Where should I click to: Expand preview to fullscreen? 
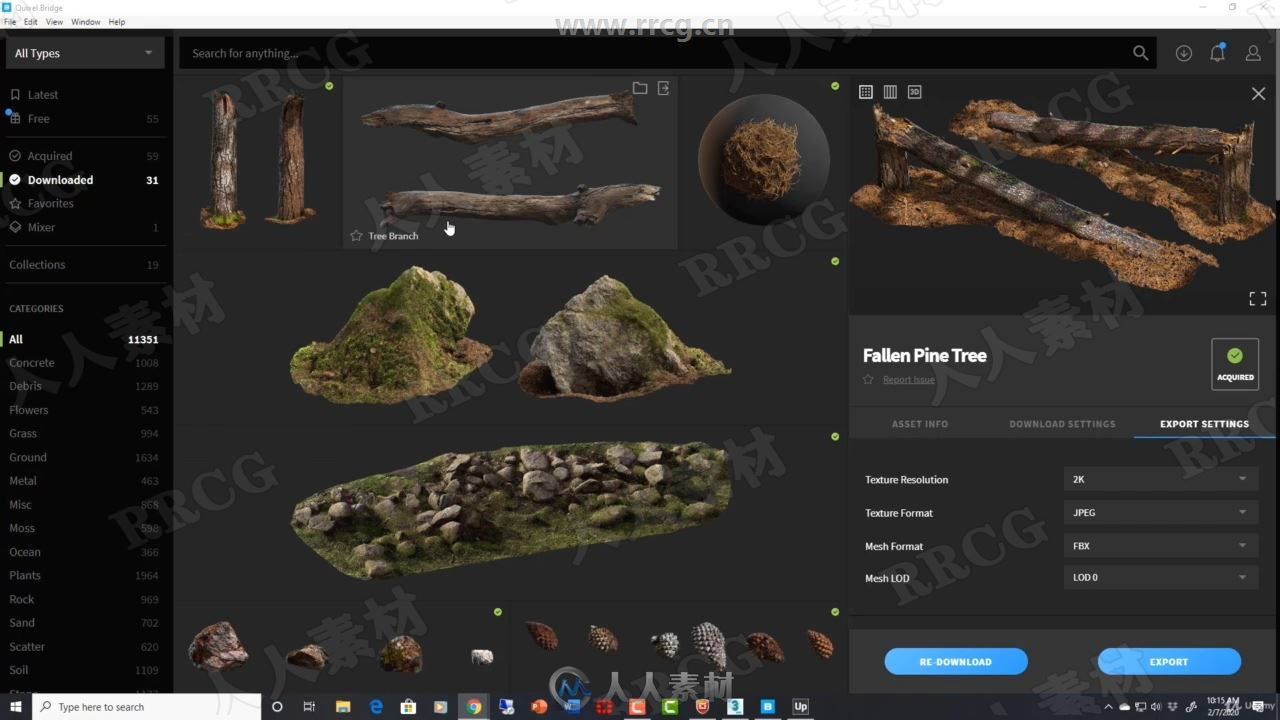click(x=1258, y=299)
